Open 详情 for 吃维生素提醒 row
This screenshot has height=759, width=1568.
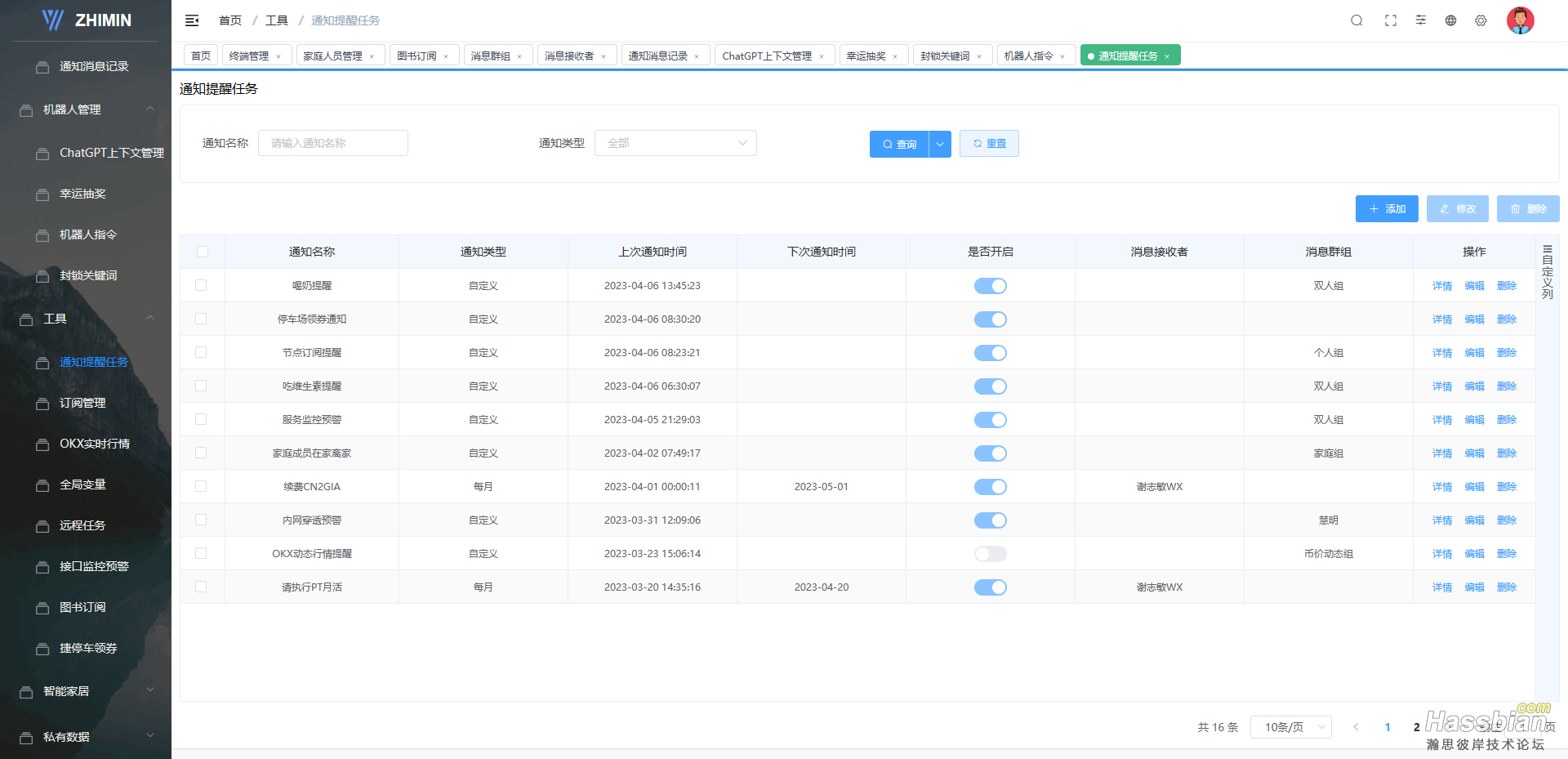click(1442, 386)
